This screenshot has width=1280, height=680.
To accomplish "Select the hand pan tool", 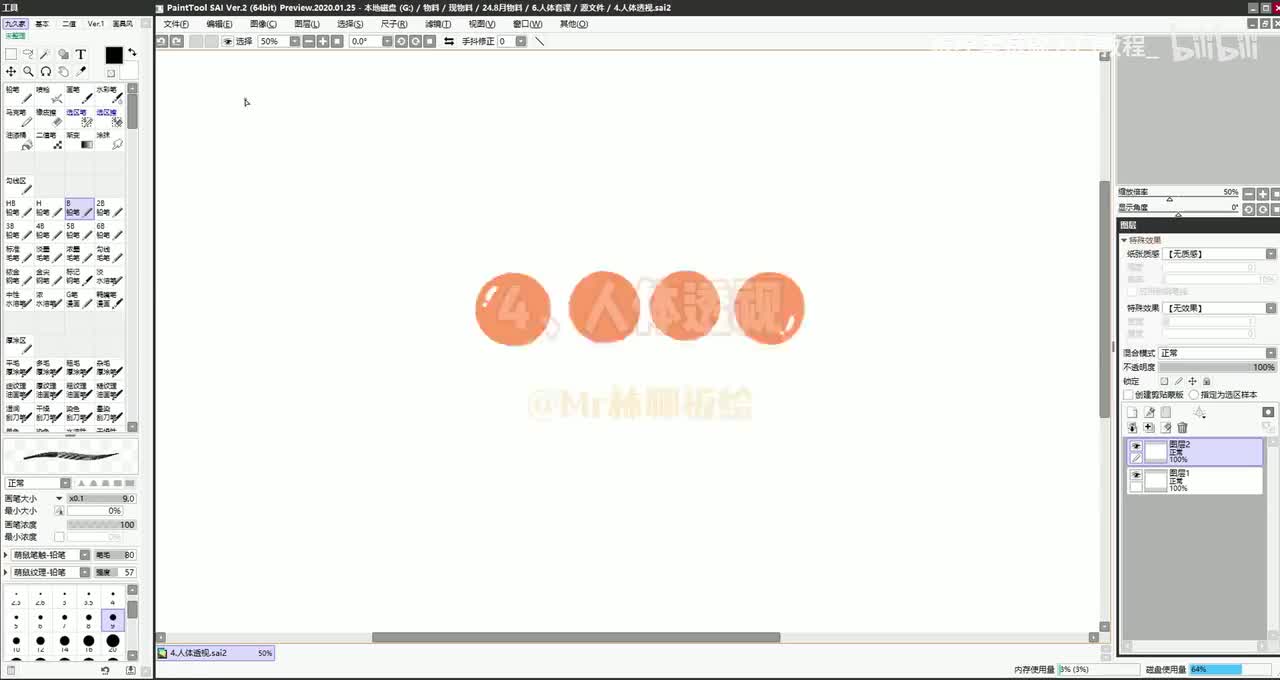I will (63, 72).
